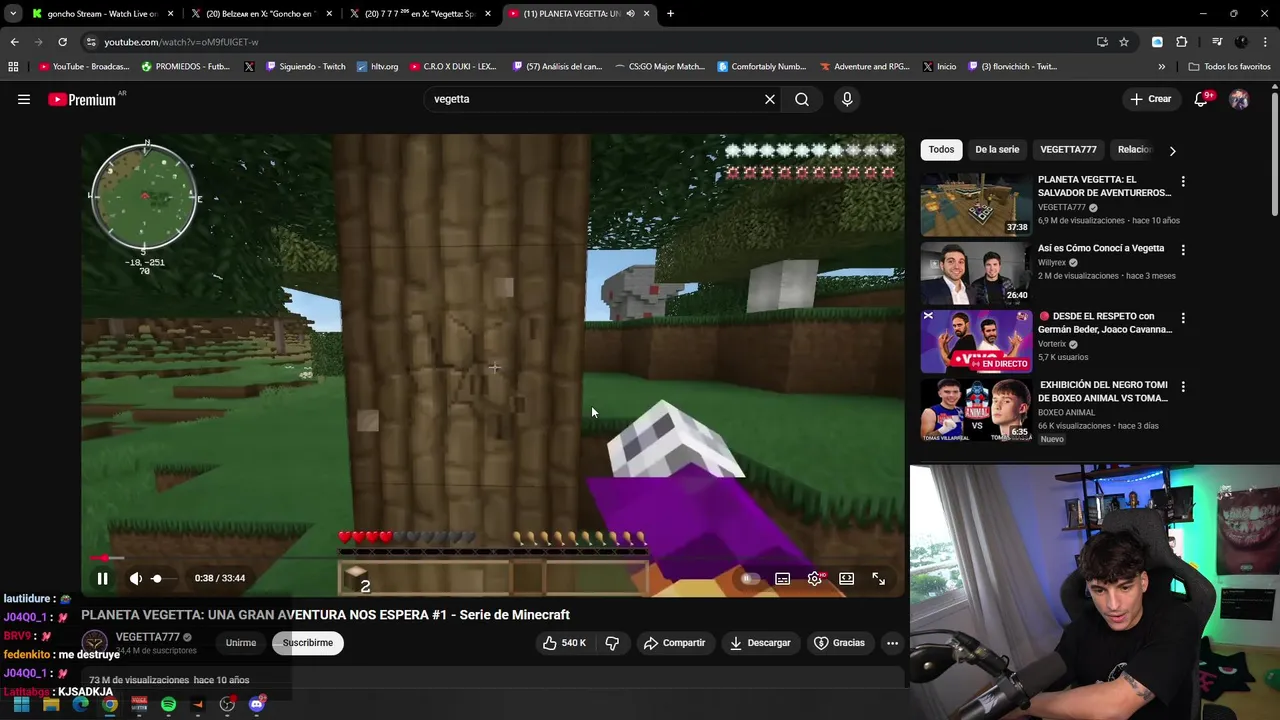Open the YouTube hamburger guide menu
This screenshot has height=720, width=1280.
coord(24,99)
